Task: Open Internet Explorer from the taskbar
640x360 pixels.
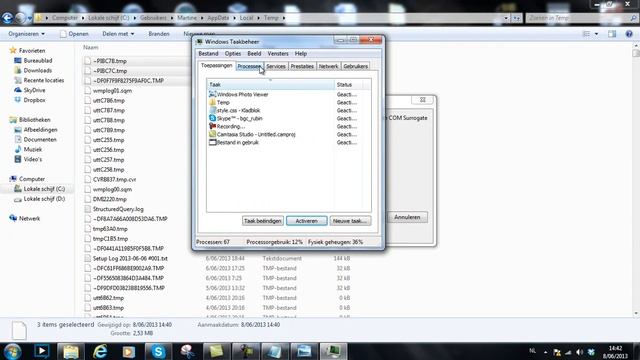Action: pos(100,351)
